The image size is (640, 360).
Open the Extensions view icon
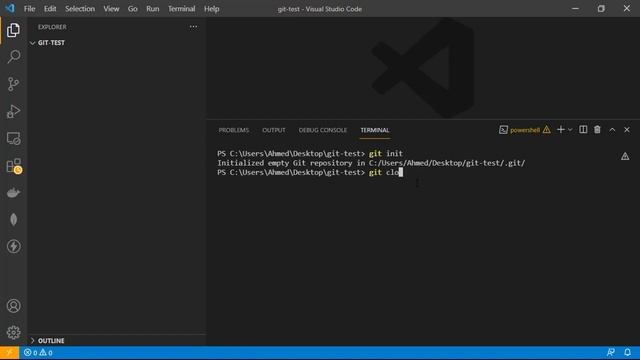[x=13, y=166]
